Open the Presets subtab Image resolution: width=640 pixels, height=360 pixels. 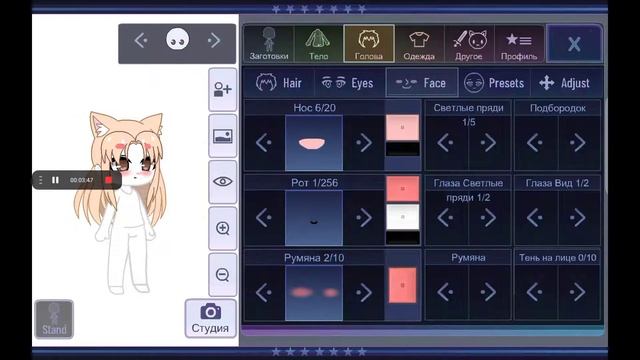494,83
